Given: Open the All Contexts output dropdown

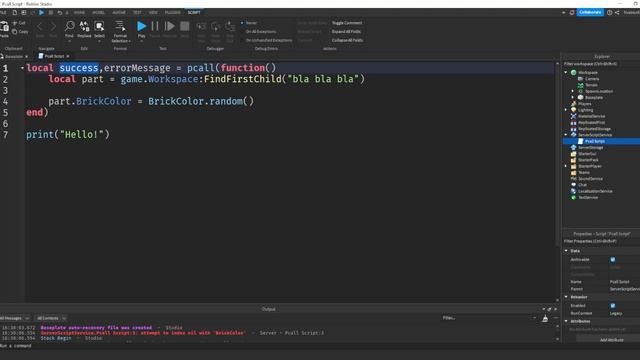Looking at the screenshot, I should [50, 318].
